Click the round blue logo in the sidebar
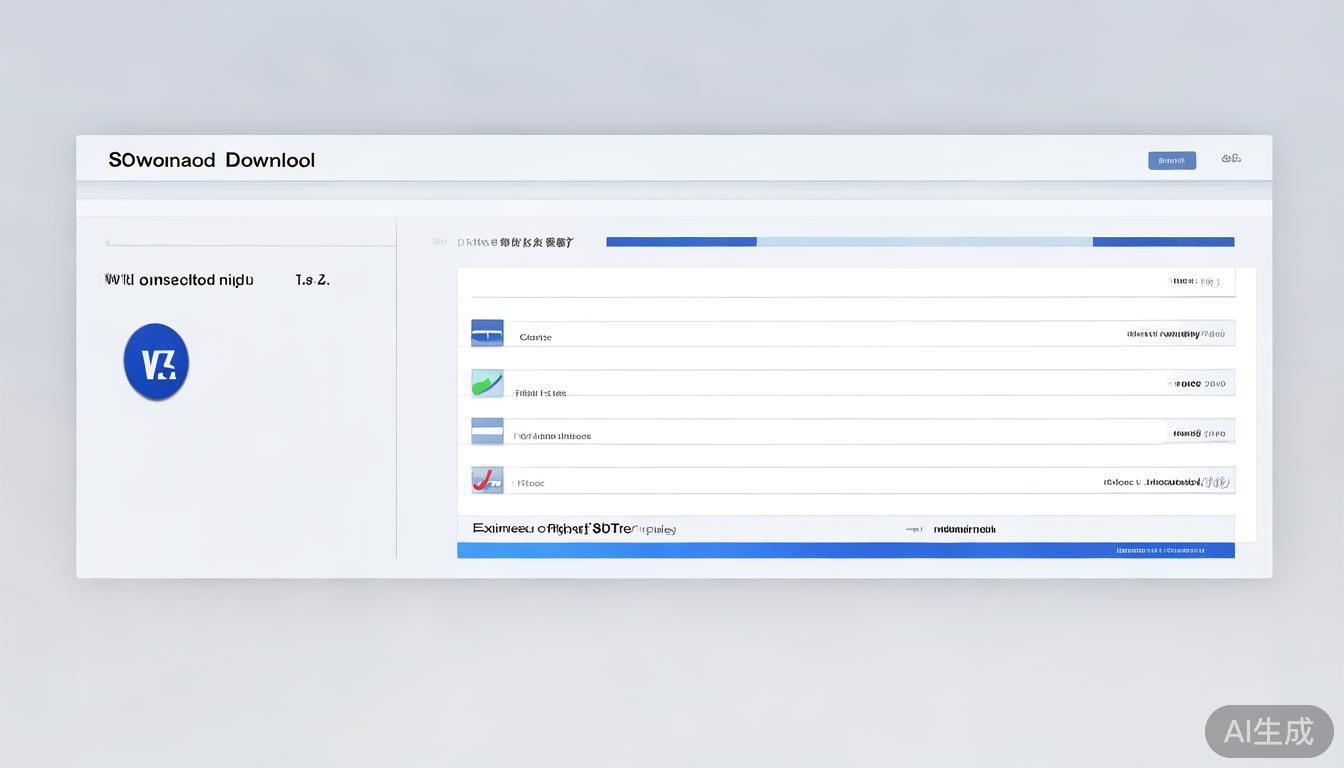The height and width of the screenshot is (768, 1344). [x=156, y=362]
